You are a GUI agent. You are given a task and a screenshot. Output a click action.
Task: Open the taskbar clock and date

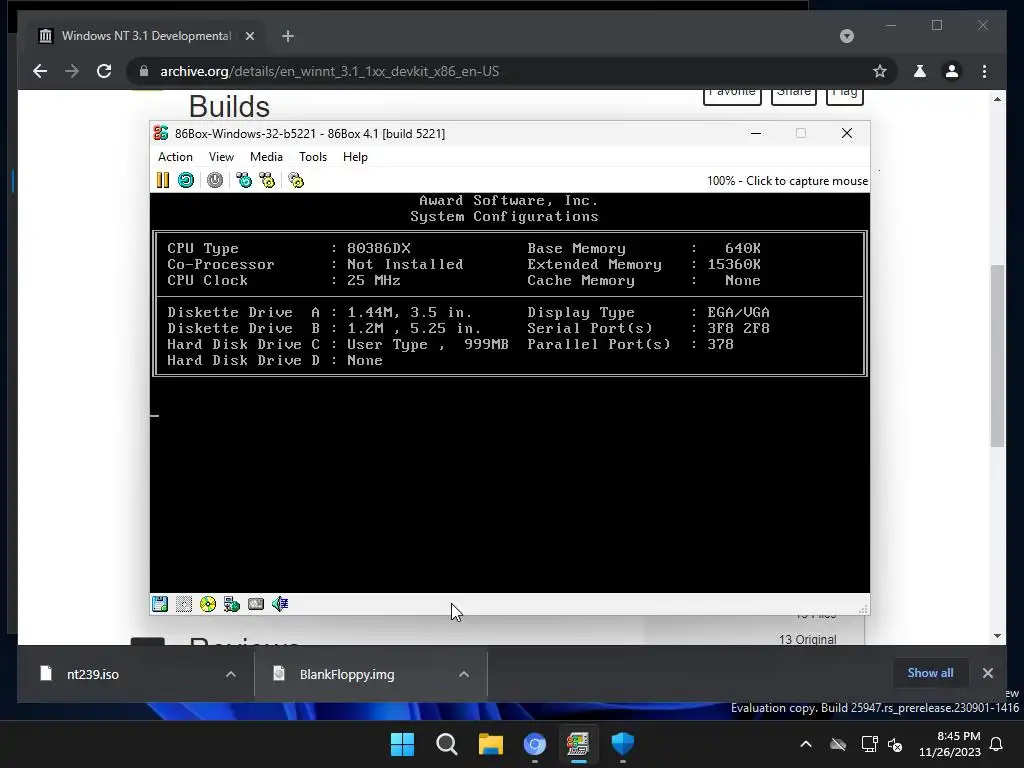(x=950, y=744)
